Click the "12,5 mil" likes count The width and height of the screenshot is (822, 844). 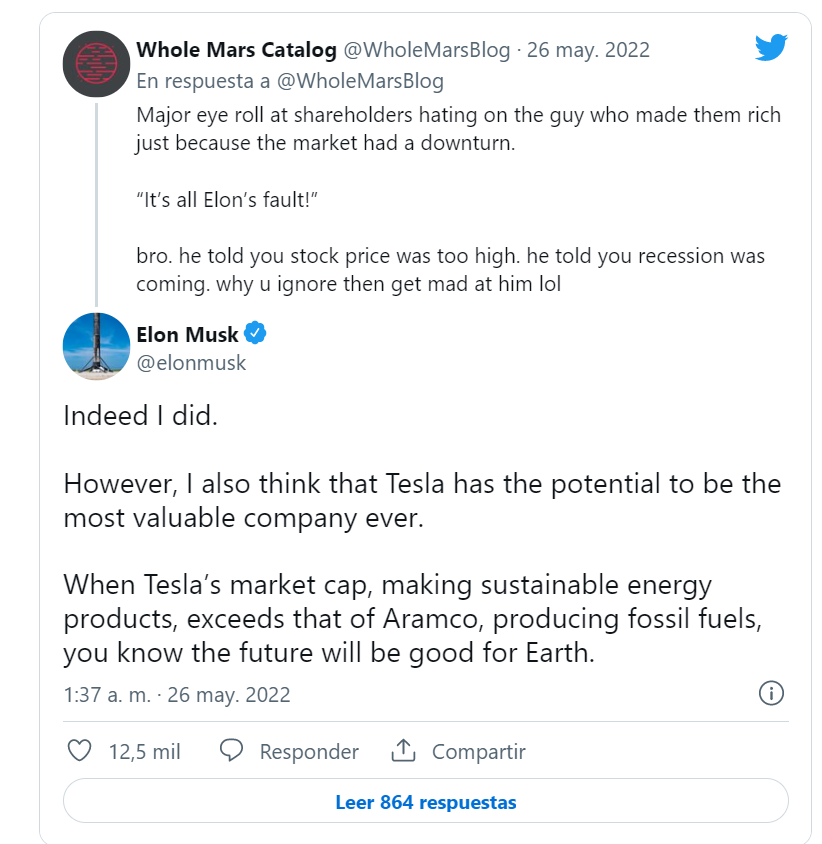coord(144,752)
